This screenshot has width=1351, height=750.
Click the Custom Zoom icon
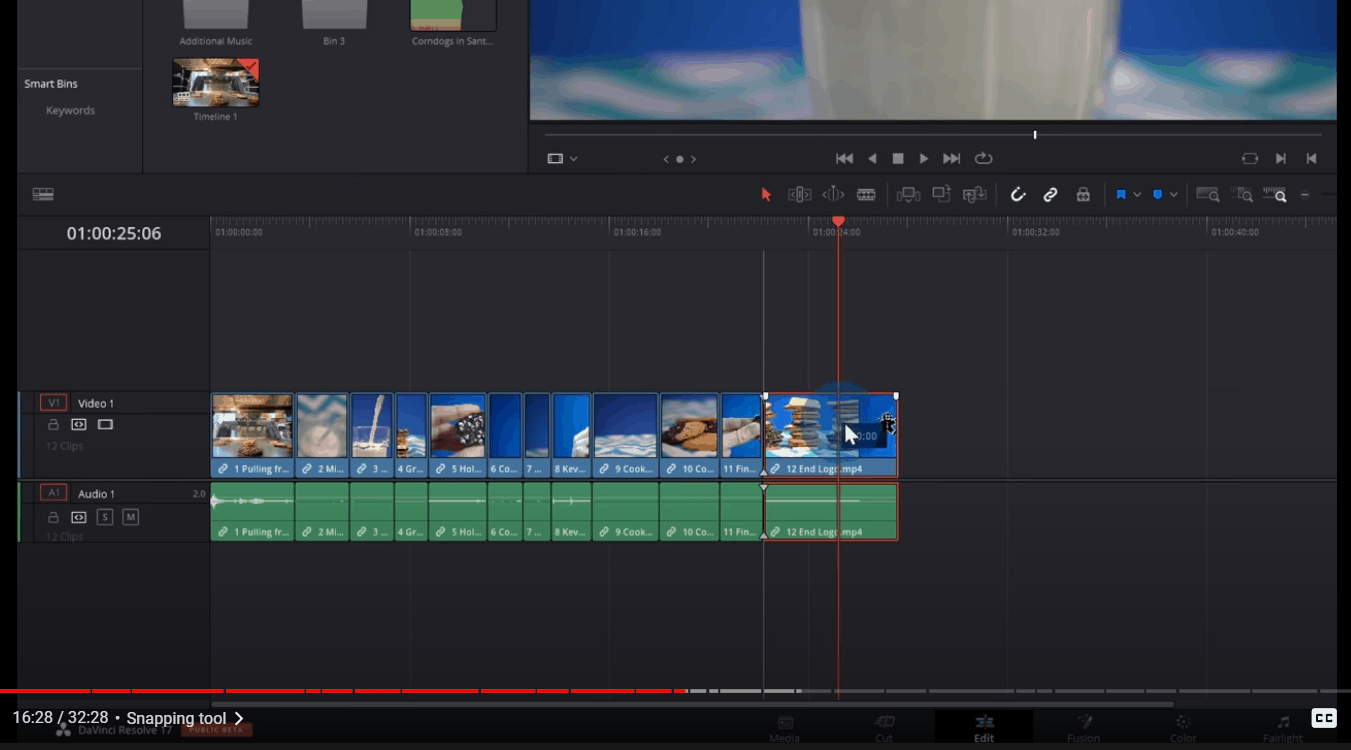1275,195
